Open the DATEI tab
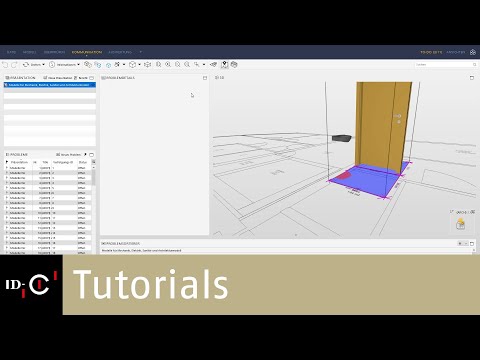The height and width of the screenshot is (360, 480). (x=11, y=52)
